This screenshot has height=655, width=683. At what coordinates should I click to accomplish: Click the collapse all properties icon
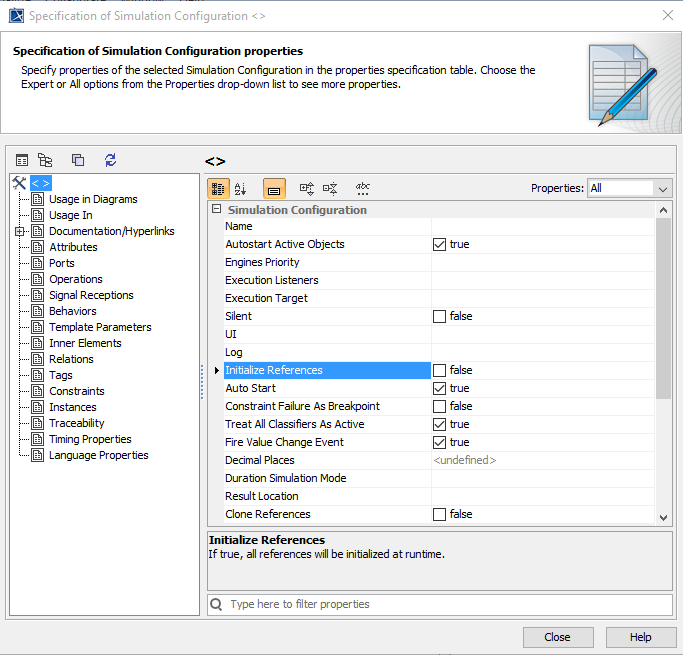click(330, 188)
